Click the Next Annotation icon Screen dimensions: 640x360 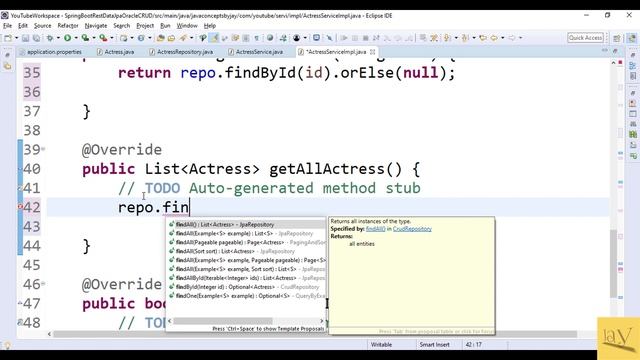click(x=448, y=38)
